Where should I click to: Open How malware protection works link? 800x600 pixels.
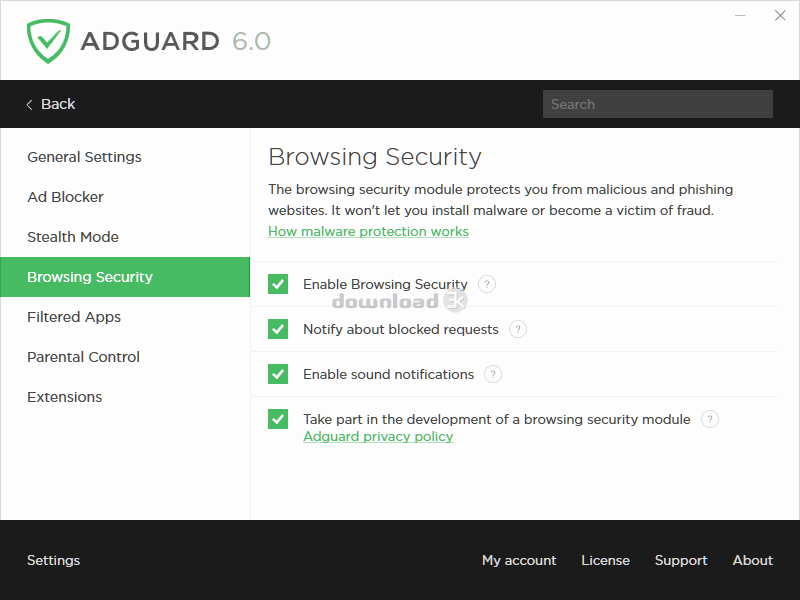tap(368, 231)
